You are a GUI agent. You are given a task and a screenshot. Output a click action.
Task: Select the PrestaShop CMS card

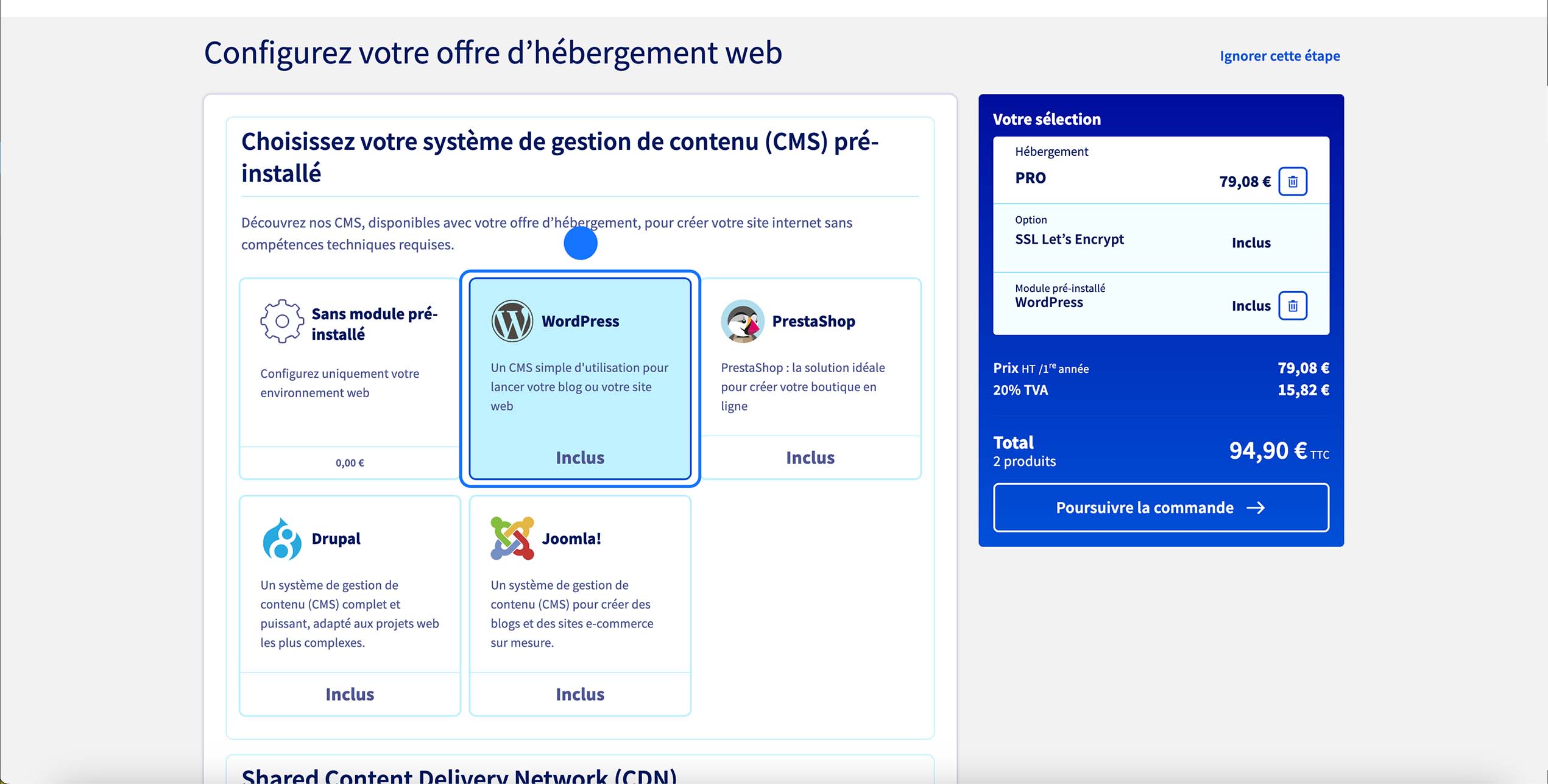[x=810, y=378]
